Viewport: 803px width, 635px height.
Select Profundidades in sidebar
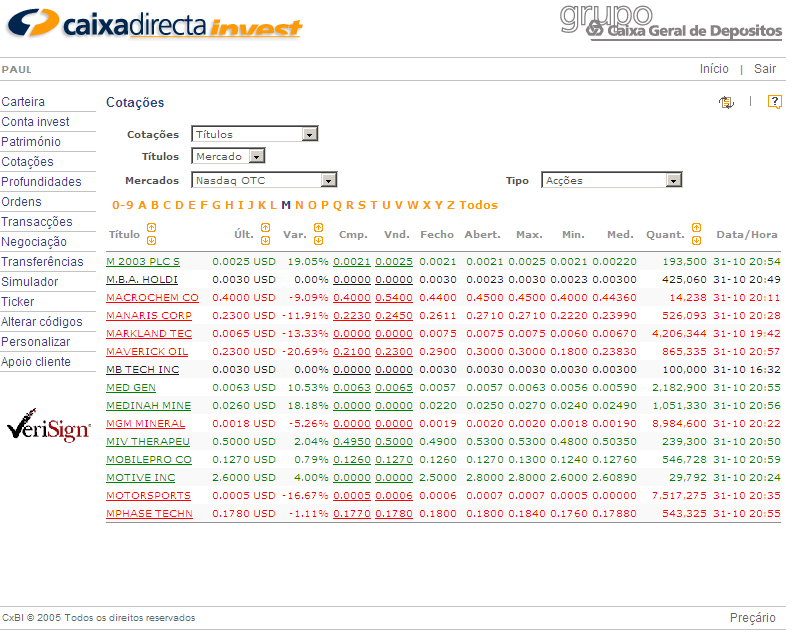[41, 182]
